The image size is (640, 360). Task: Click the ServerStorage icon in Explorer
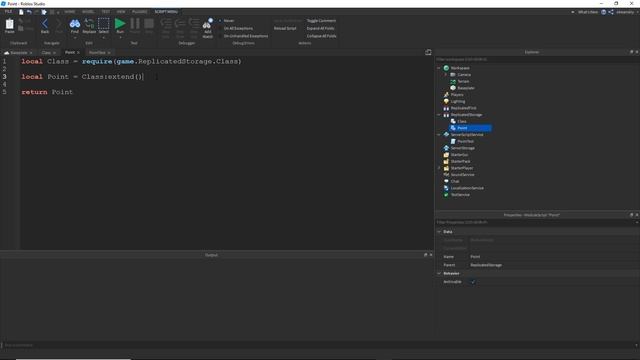click(446, 148)
